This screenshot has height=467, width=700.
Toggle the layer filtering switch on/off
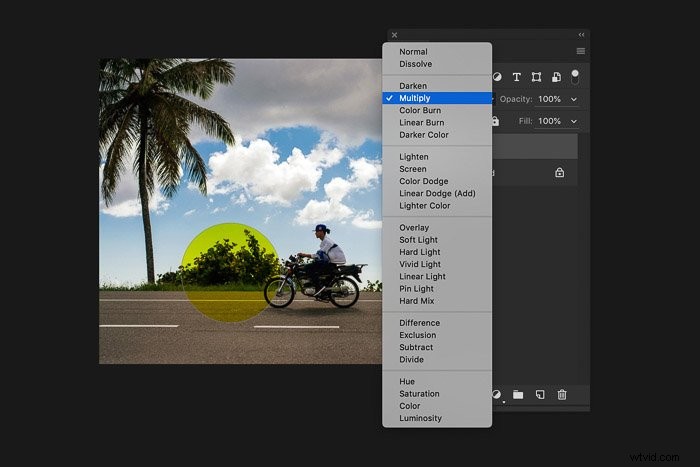click(575, 77)
